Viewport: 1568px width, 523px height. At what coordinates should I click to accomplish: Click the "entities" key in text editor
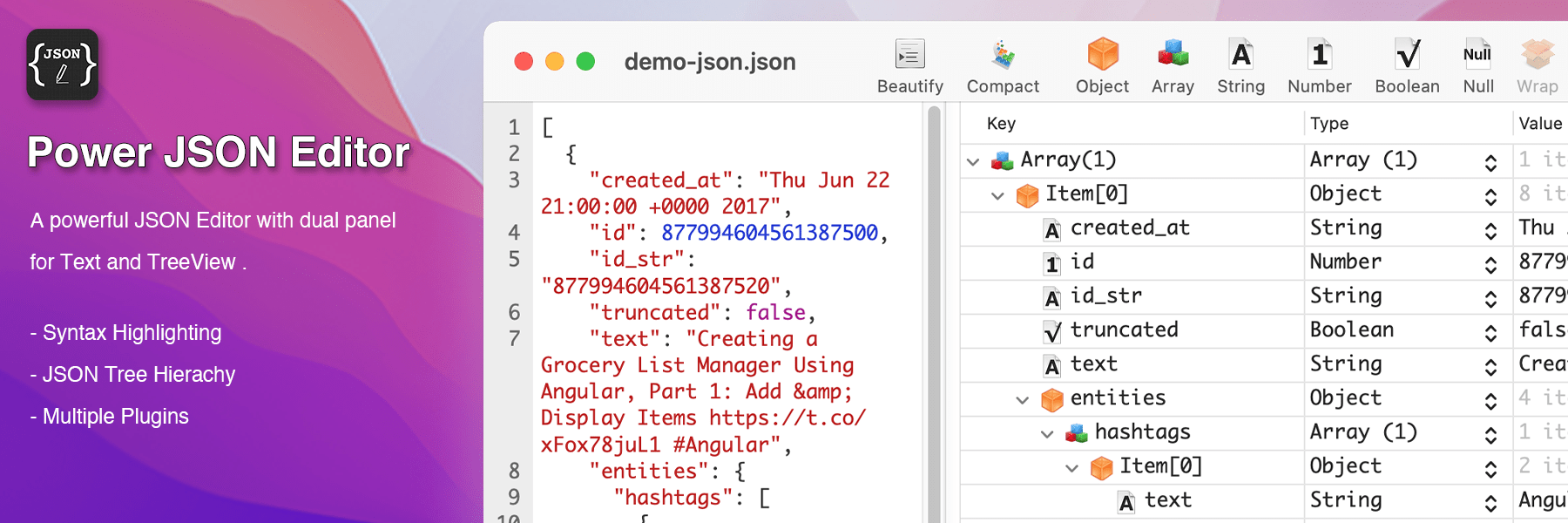pyautogui.click(x=649, y=471)
